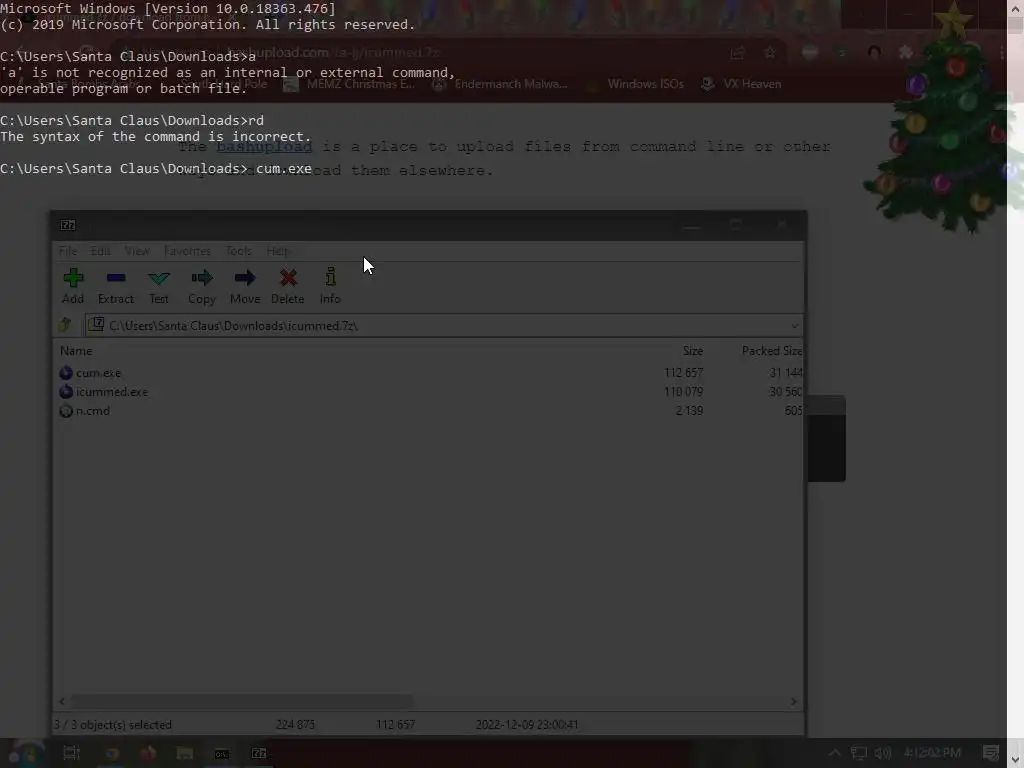Click '3 / 3 object(s) selected' in status bar
The width and height of the screenshot is (1024, 768).
pos(112,725)
